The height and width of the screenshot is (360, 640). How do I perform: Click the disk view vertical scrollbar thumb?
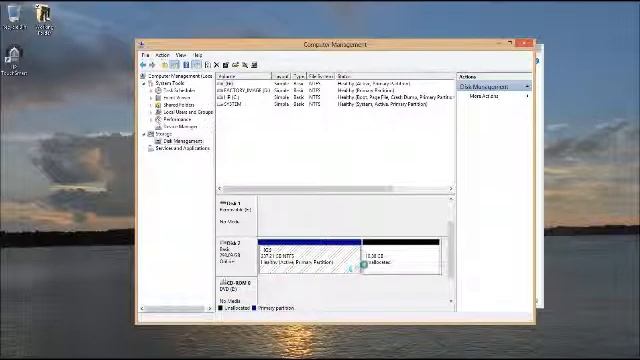pos(451,249)
